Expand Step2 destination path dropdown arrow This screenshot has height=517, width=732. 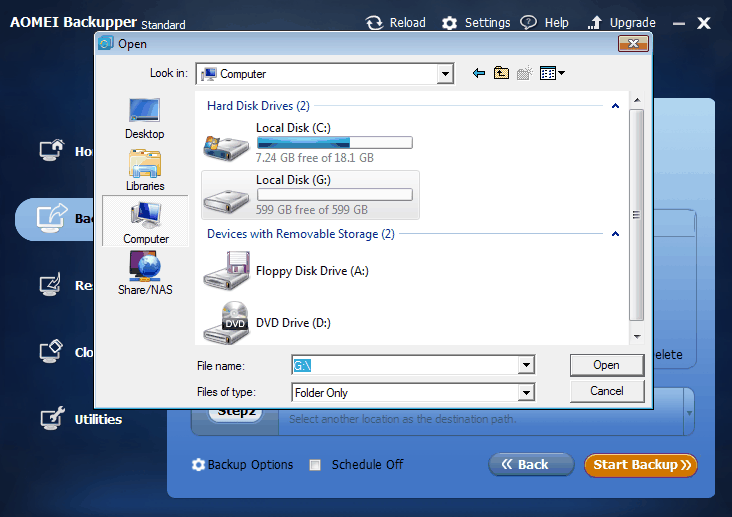[x=690, y=413]
